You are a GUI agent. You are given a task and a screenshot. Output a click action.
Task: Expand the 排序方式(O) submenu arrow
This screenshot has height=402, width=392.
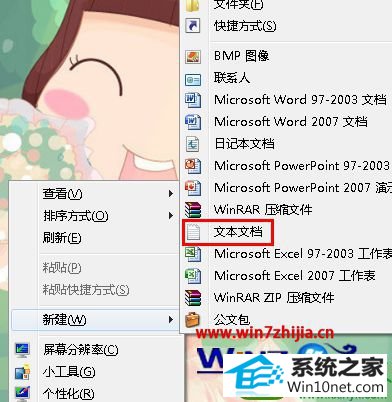171,216
